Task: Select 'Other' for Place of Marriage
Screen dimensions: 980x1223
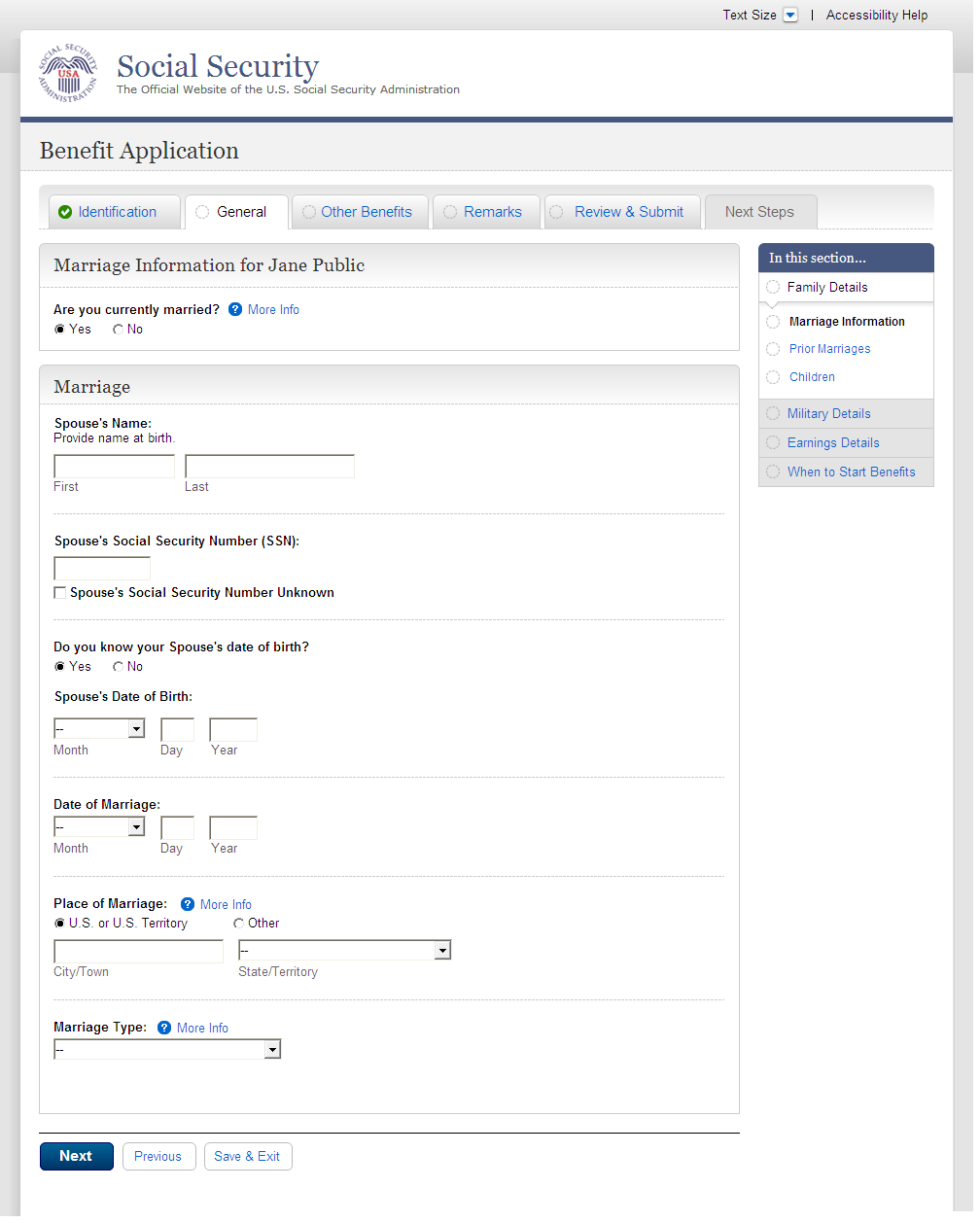Action: coord(239,924)
